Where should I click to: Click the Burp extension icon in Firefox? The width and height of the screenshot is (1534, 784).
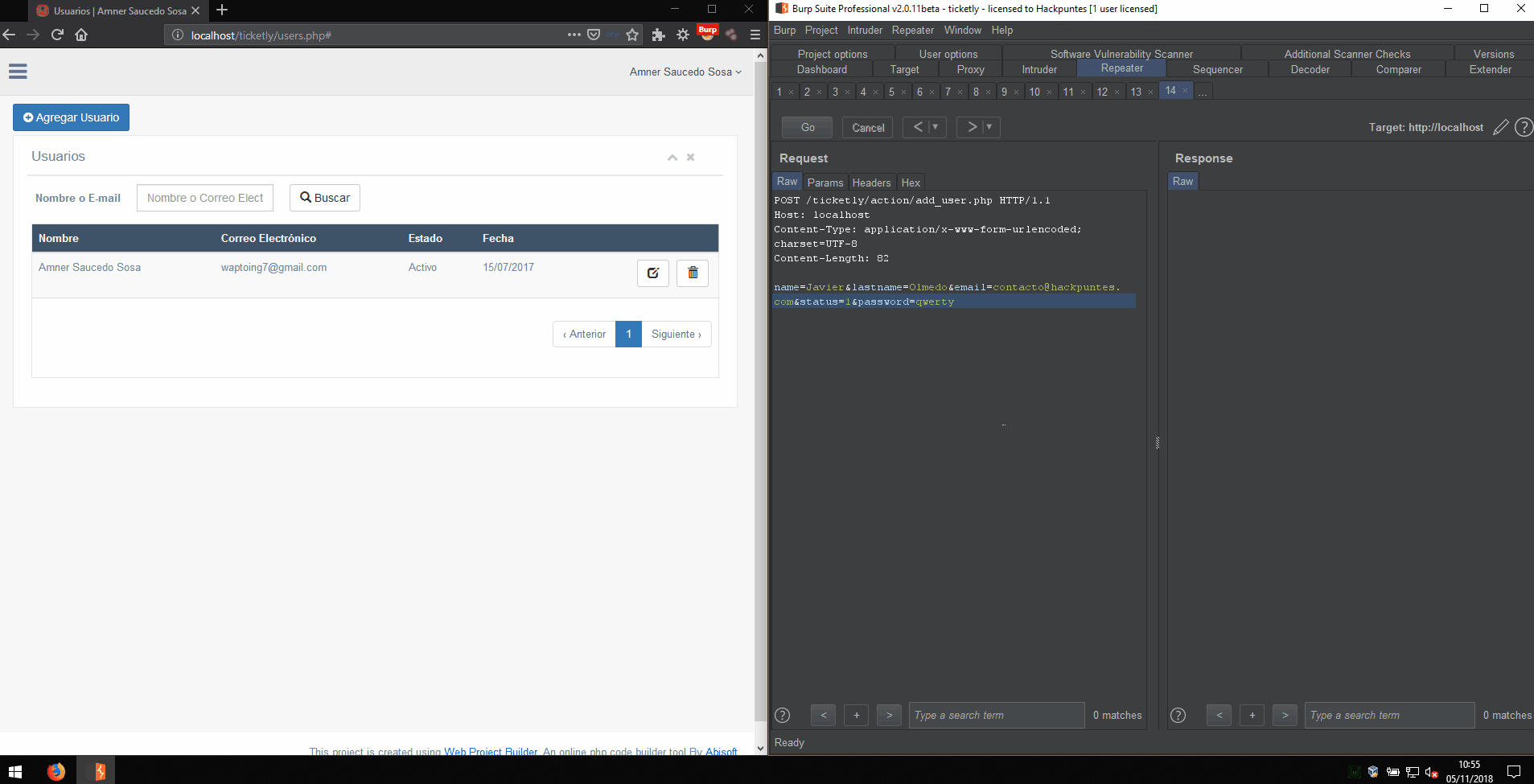point(707,33)
